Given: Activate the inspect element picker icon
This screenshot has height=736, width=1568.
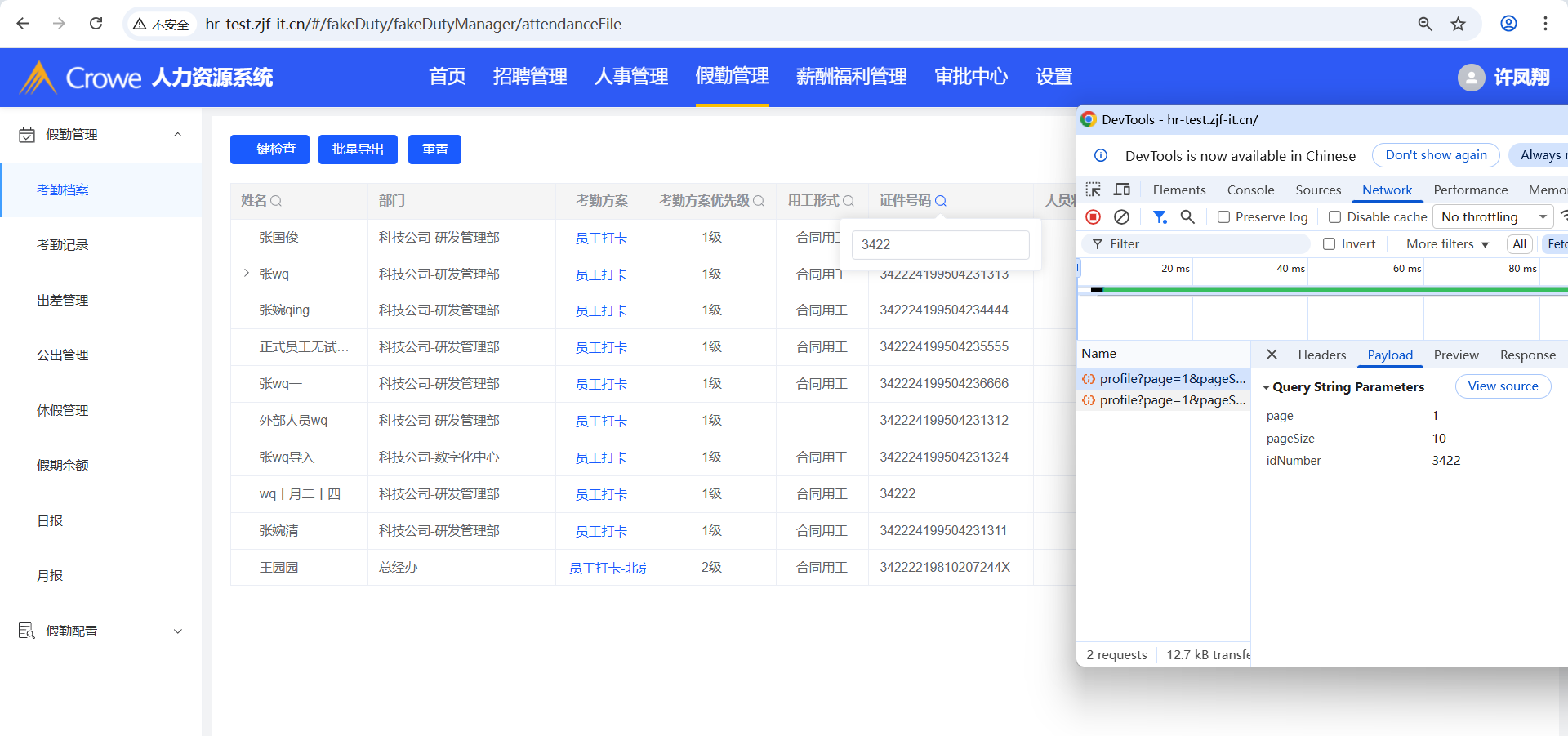Looking at the screenshot, I should tap(1093, 190).
